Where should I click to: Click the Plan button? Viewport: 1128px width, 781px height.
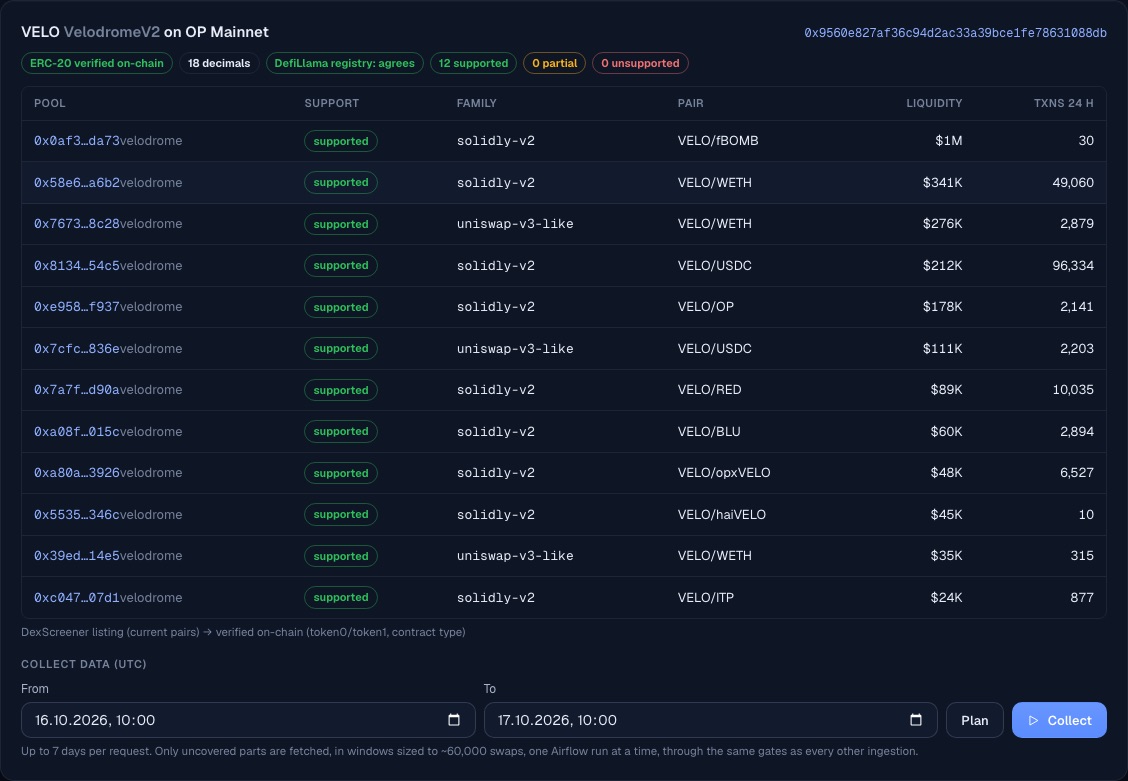tap(974, 720)
